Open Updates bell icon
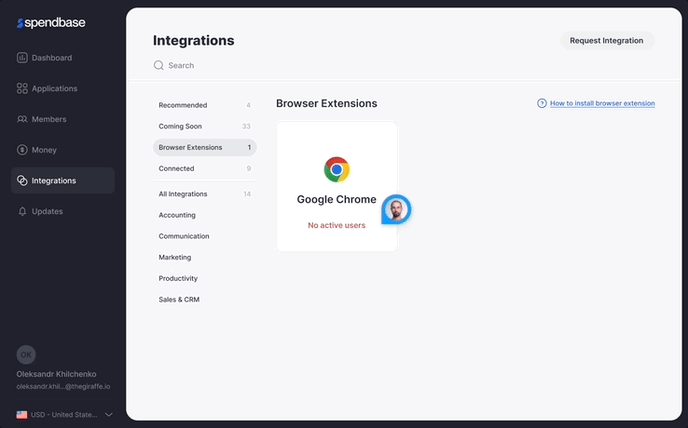This screenshot has height=428, width=688. [x=22, y=212]
